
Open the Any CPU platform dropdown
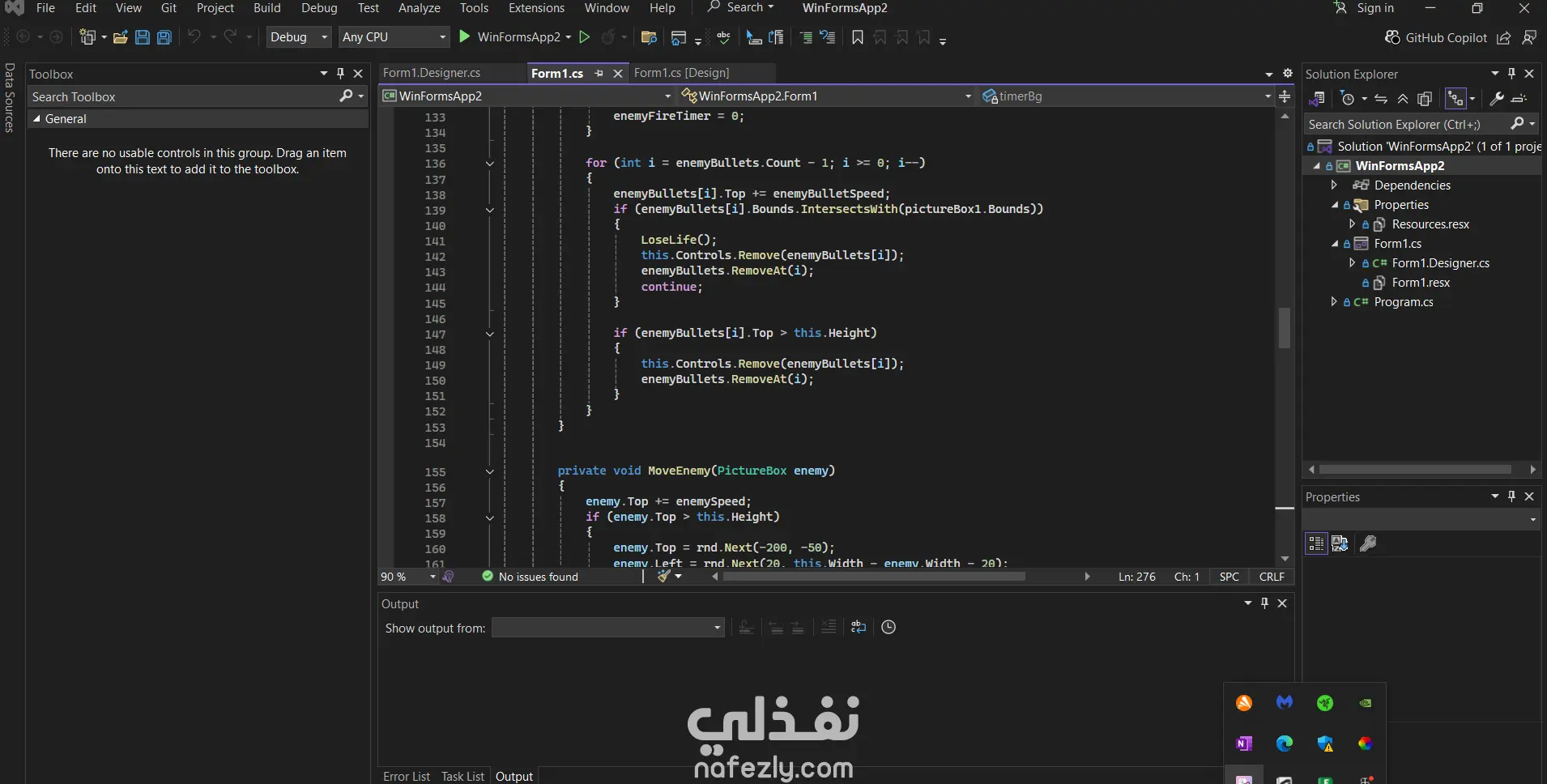[394, 37]
